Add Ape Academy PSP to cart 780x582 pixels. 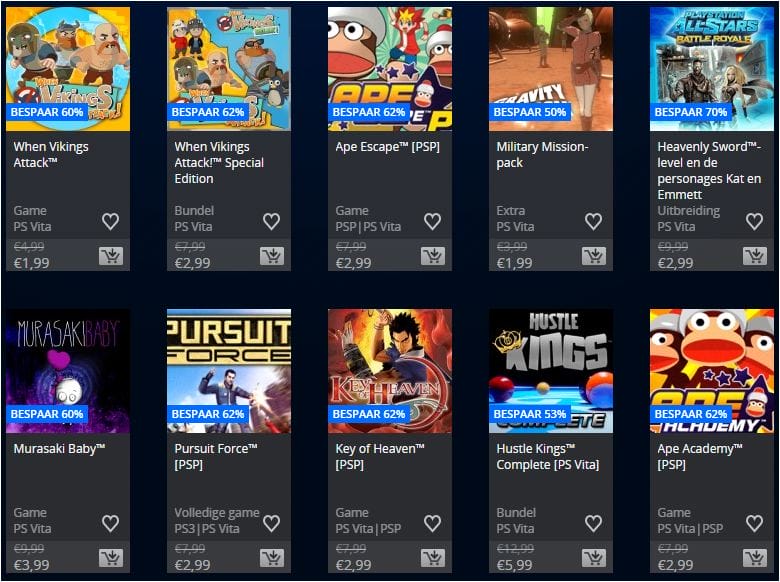(755, 558)
